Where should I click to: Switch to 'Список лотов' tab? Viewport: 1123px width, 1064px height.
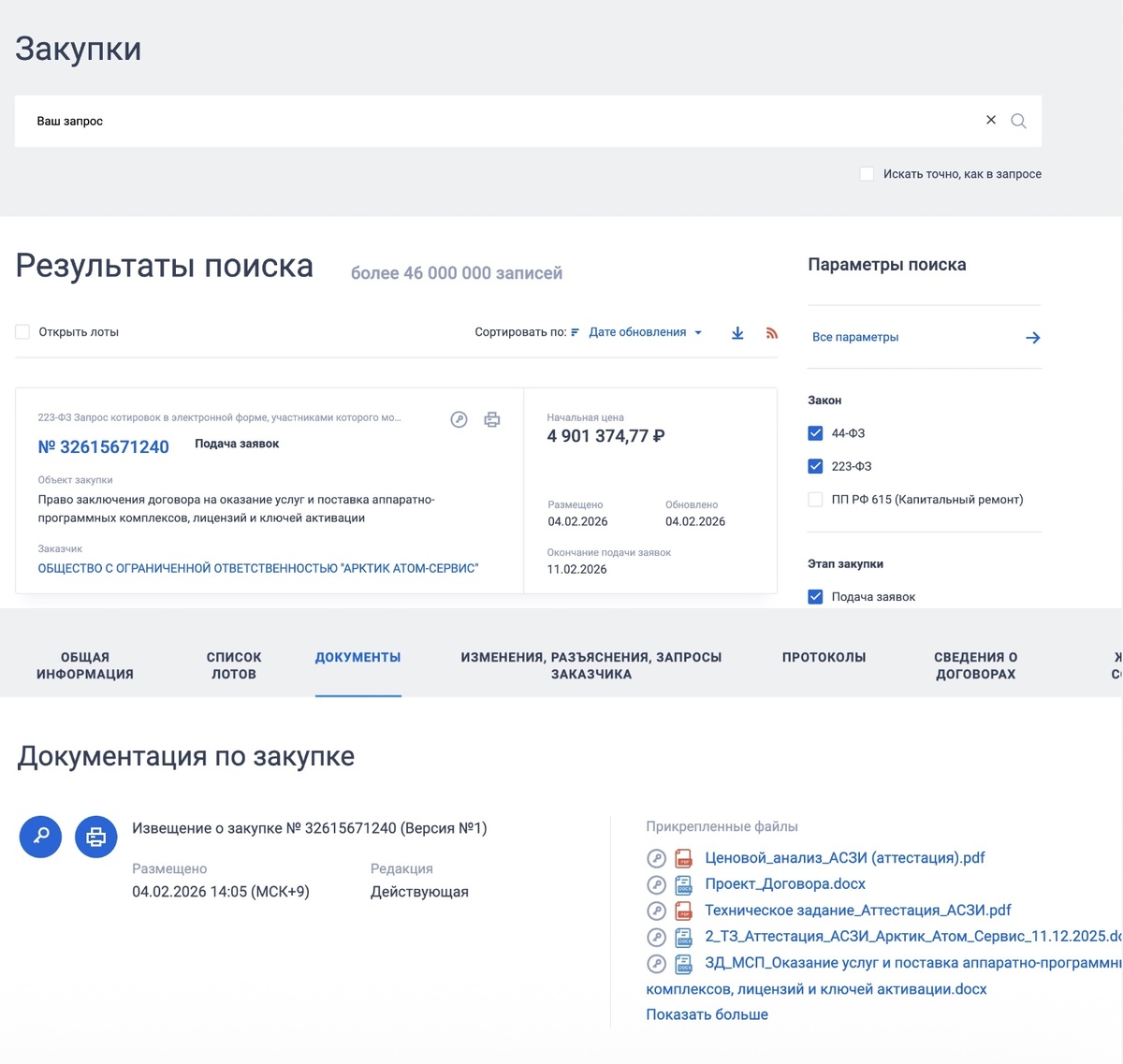click(x=234, y=665)
